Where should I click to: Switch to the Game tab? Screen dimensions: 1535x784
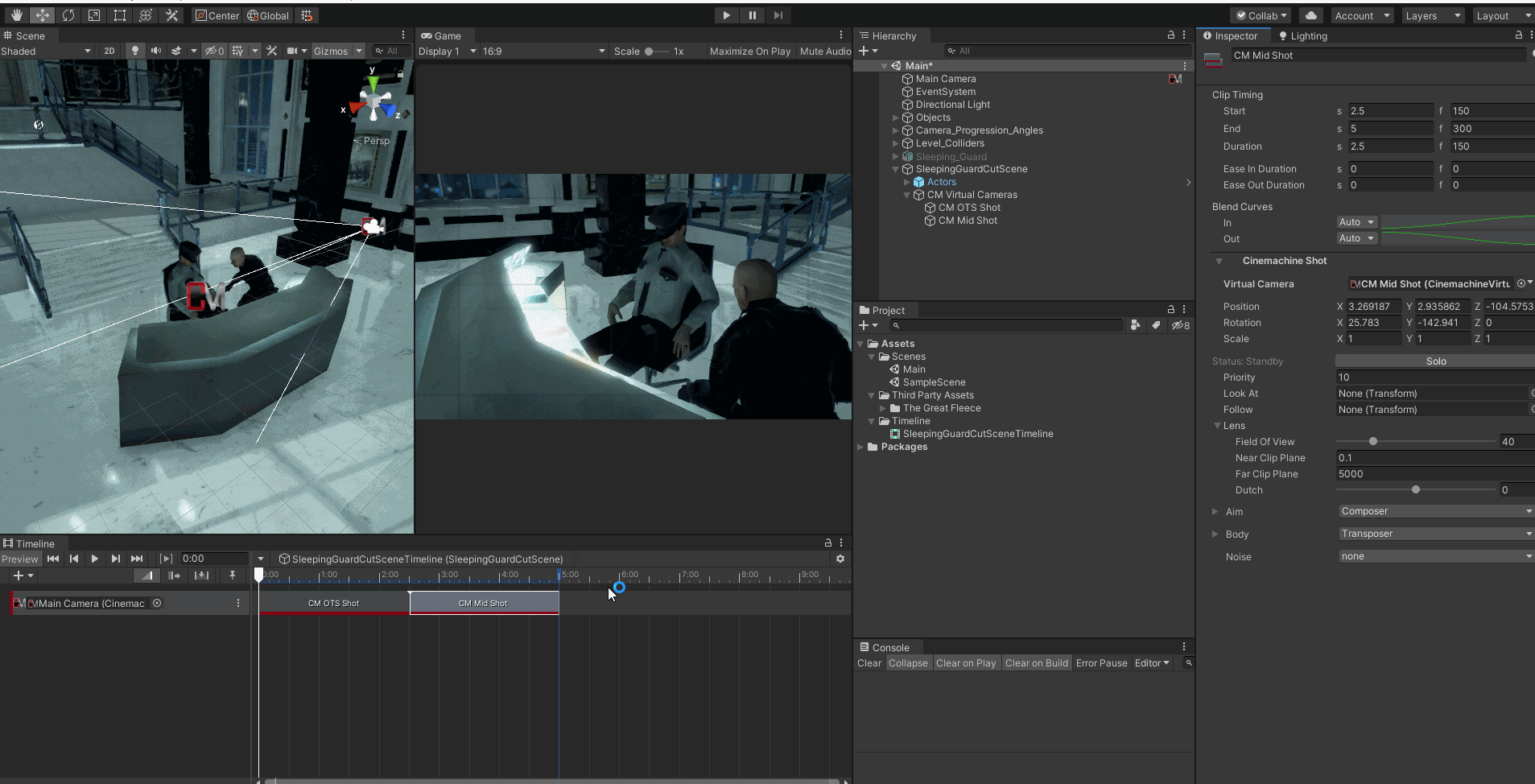pyautogui.click(x=441, y=36)
